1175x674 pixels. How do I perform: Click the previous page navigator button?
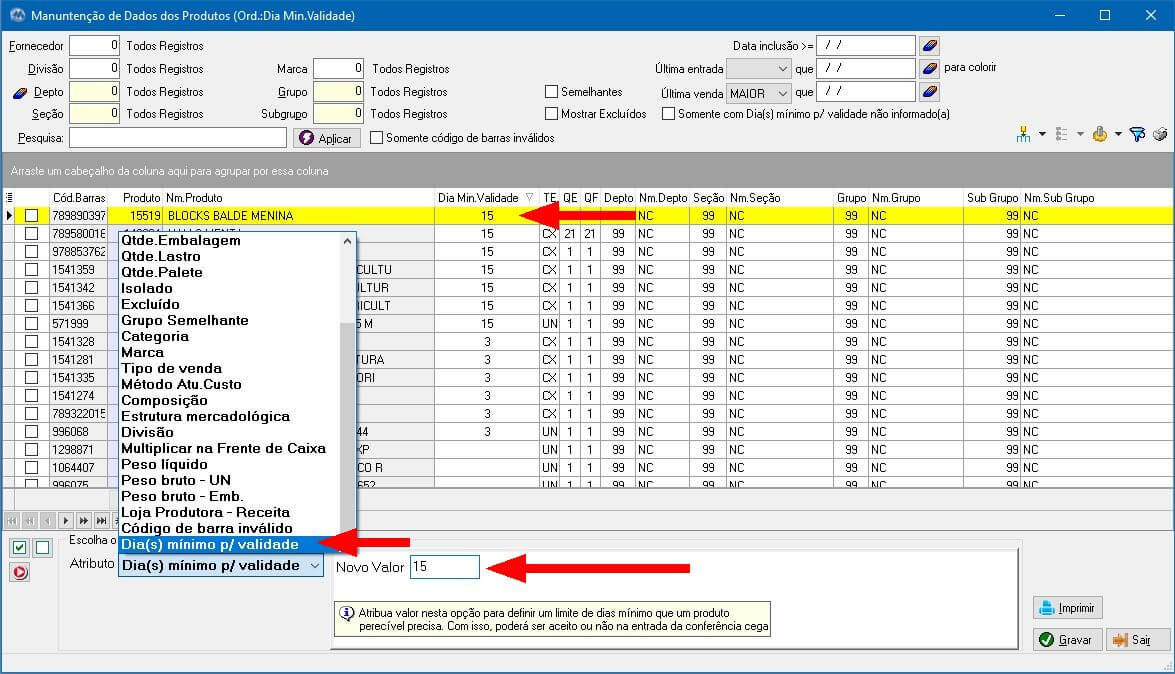[30, 520]
